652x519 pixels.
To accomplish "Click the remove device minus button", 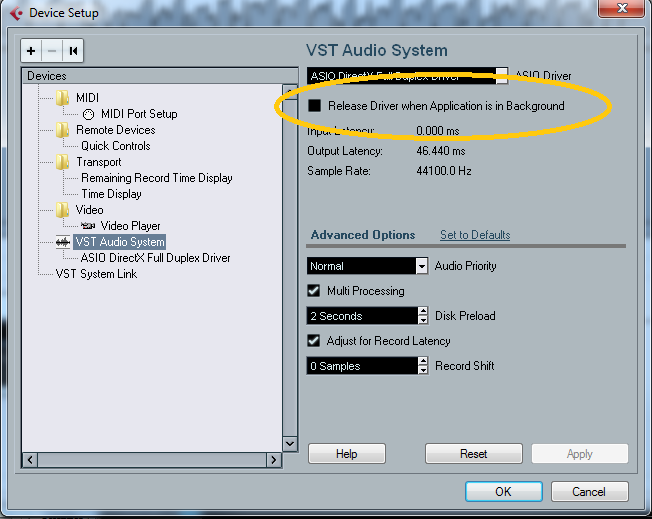I will click(x=52, y=50).
